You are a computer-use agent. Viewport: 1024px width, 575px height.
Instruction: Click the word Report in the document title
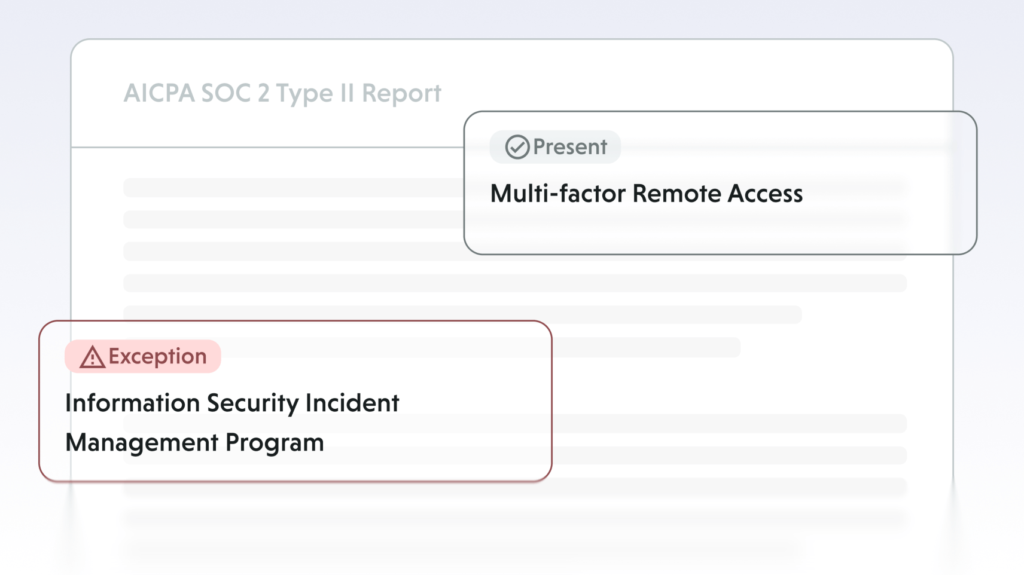point(401,94)
